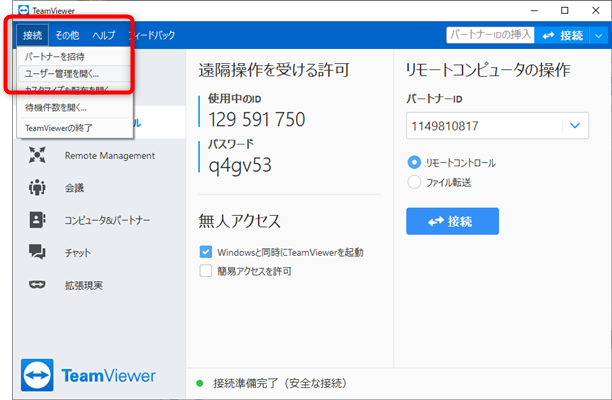
Task: Click the 使用中のID label
Action: [234, 99]
